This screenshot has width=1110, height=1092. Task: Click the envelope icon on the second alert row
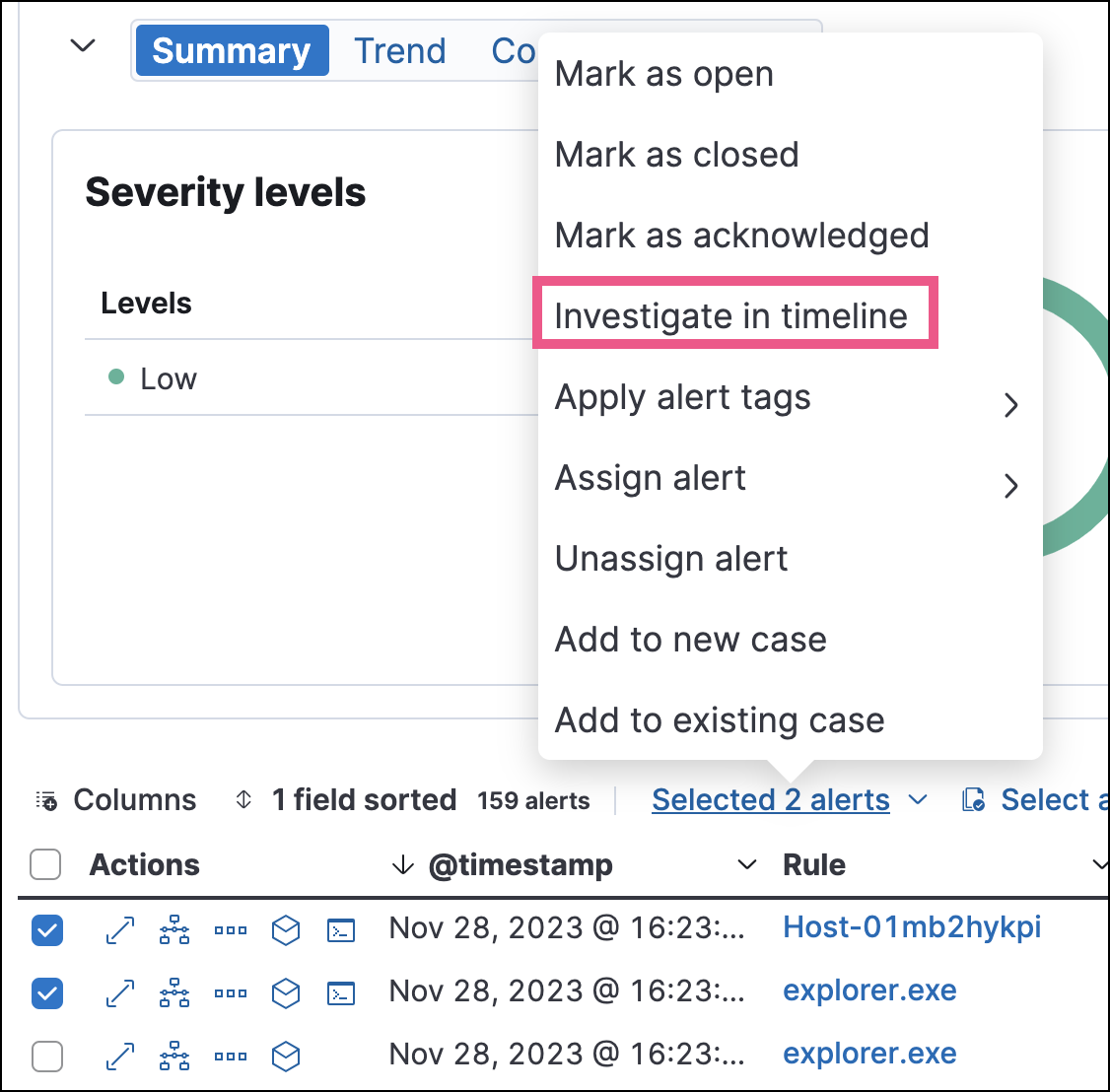[285, 992]
